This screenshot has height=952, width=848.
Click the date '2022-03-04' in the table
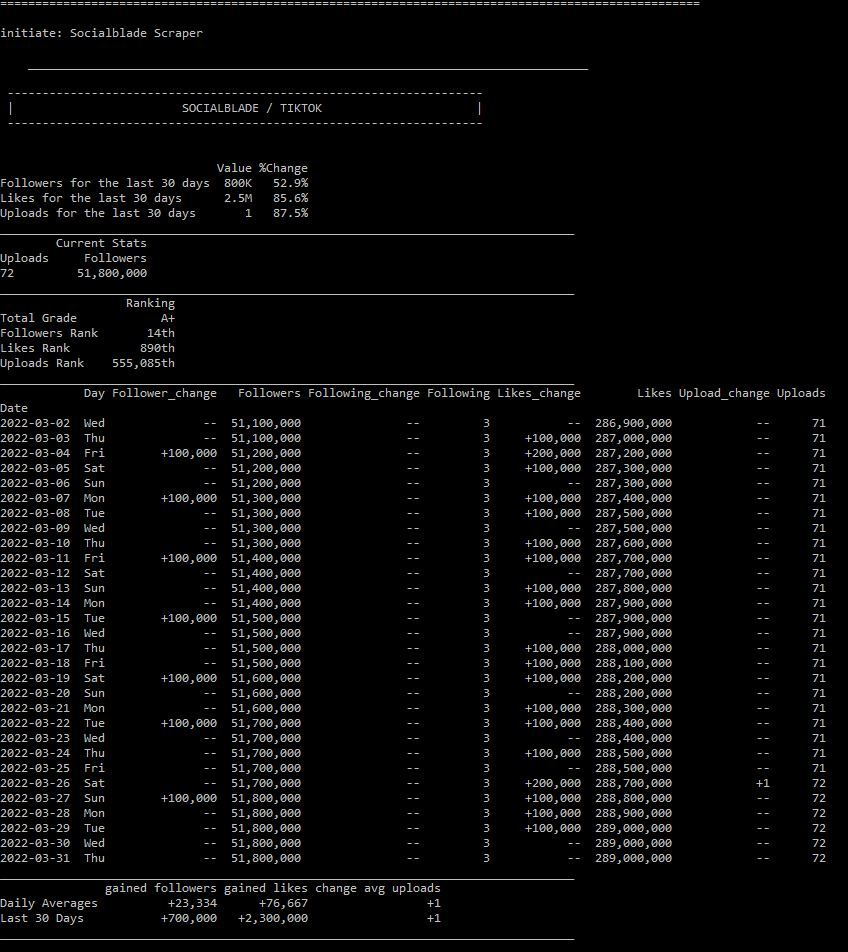[35, 453]
